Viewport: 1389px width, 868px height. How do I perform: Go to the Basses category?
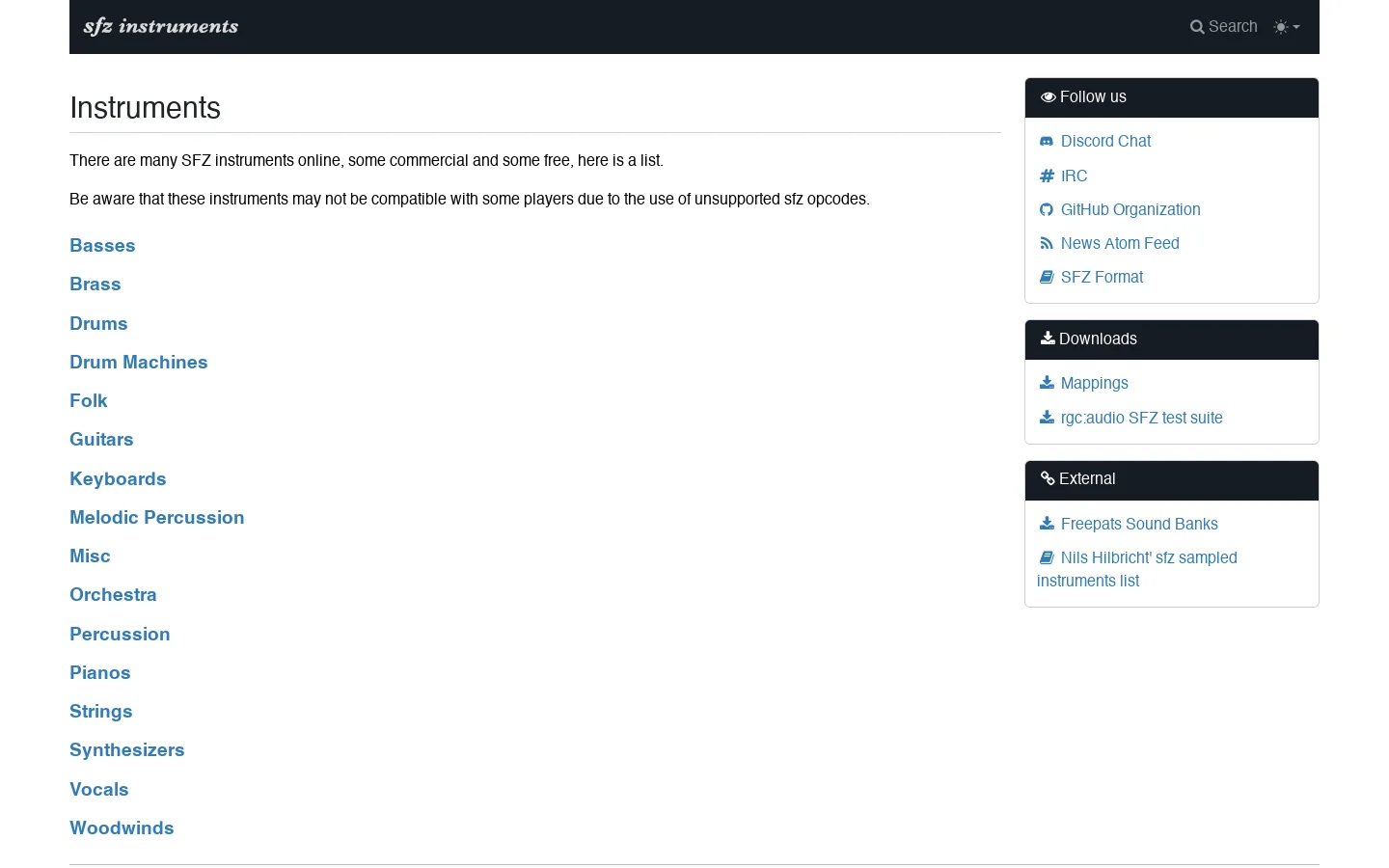pos(102,245)
